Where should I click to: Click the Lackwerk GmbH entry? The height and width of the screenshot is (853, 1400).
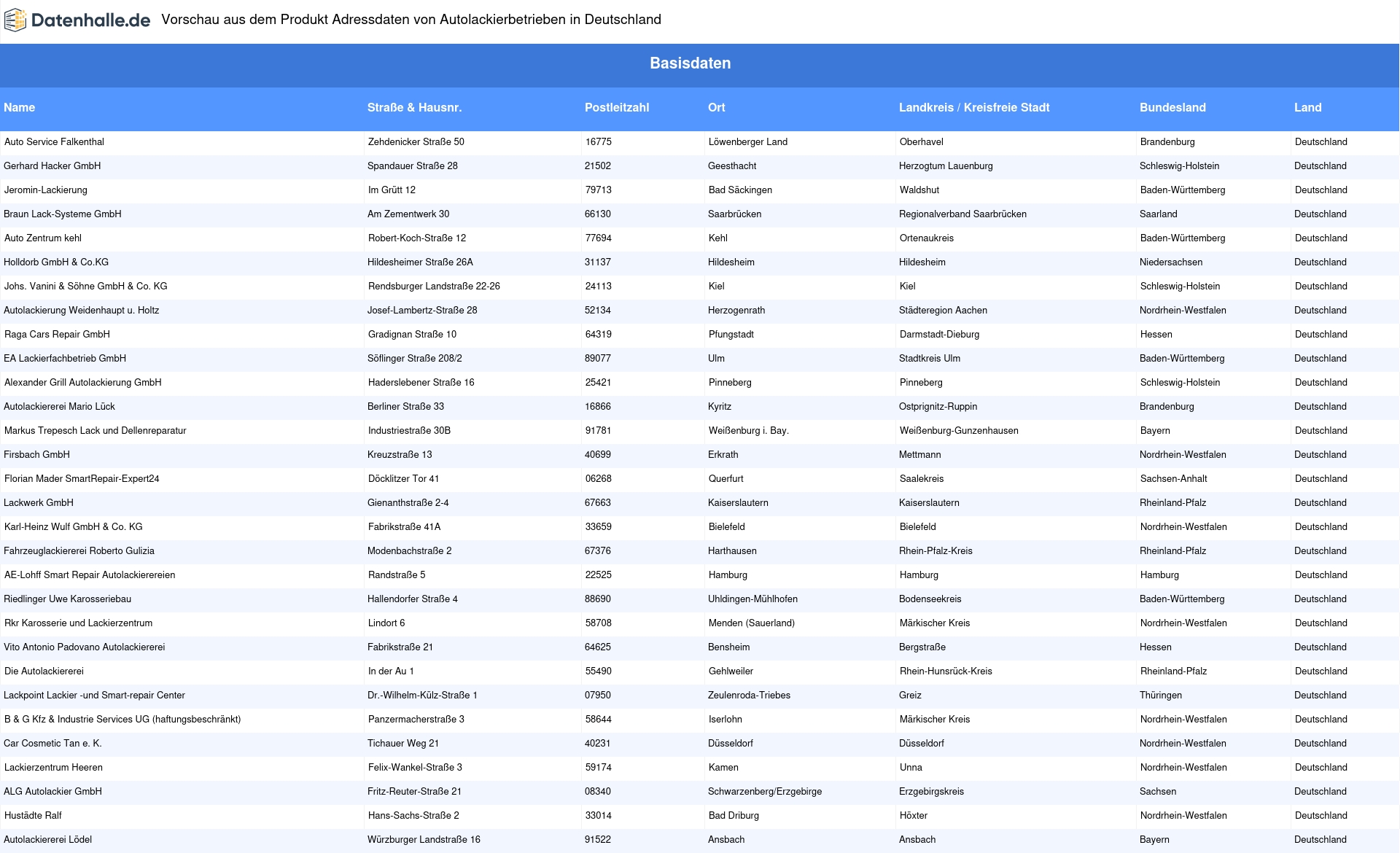click(x=39, y=503)
